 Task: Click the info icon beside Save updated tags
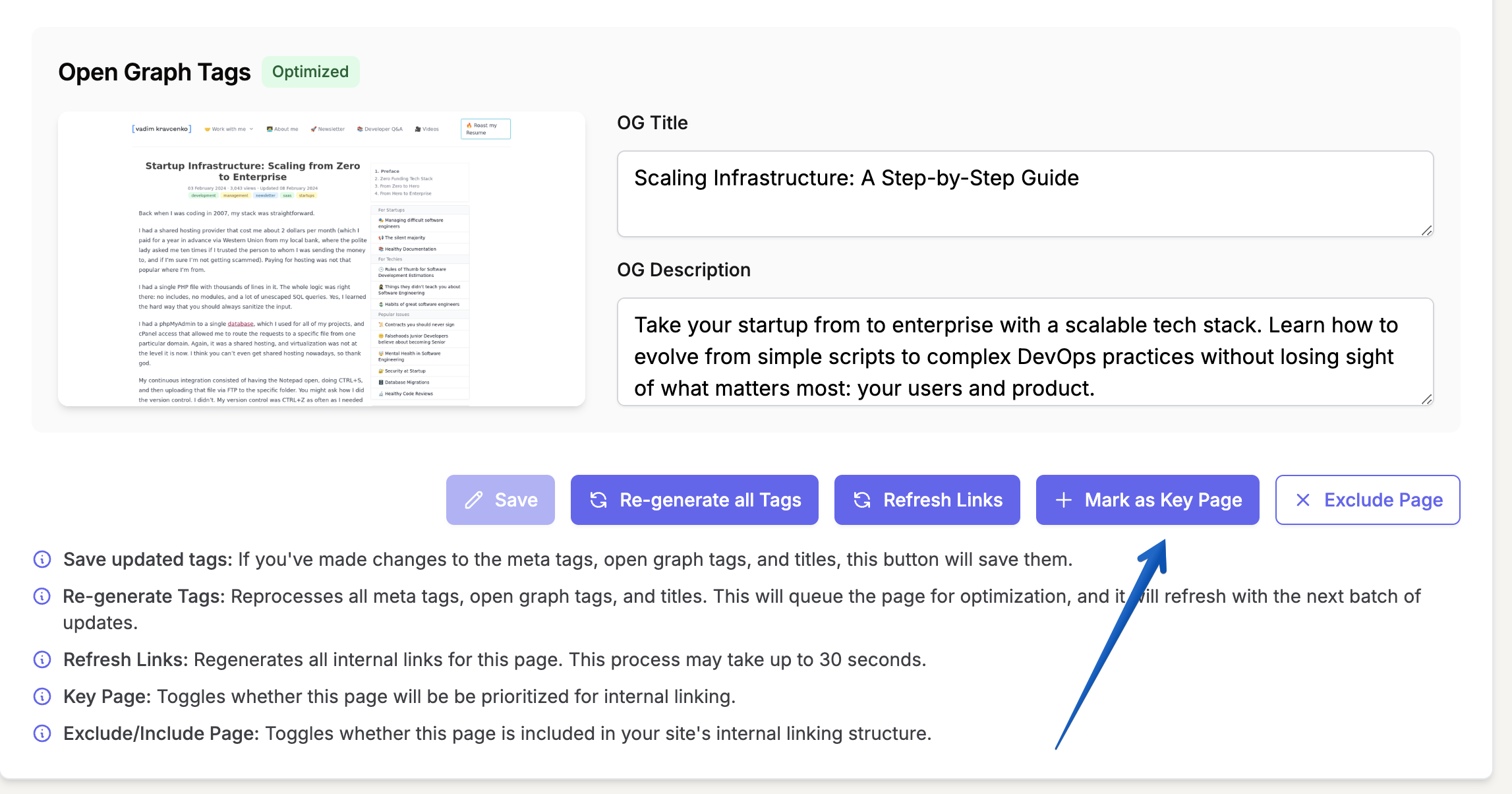(42, 560)
